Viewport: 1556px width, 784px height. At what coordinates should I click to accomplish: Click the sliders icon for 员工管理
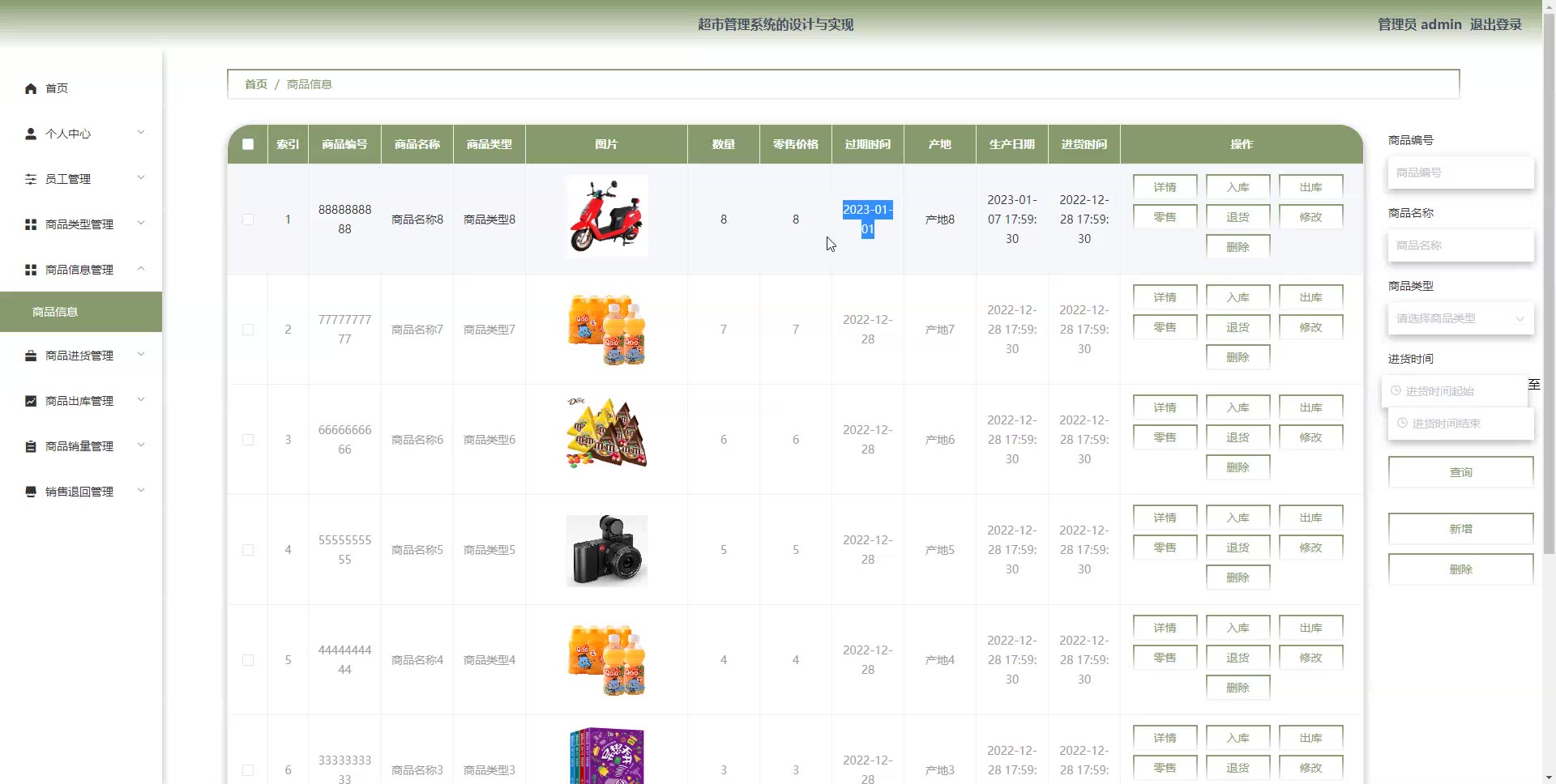pos(31,179)
